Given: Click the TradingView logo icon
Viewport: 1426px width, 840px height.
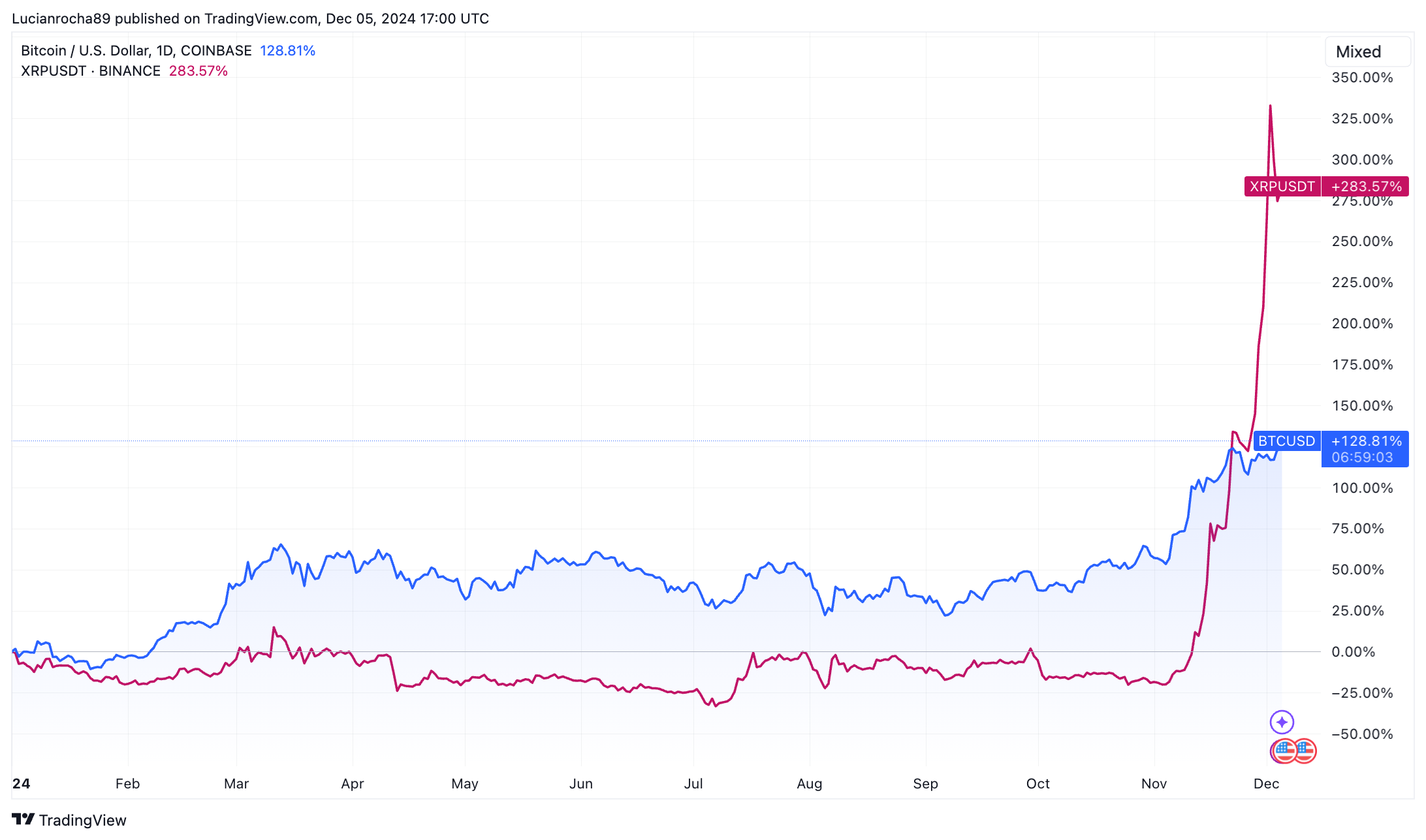Looking at the screenshot, I should click(23, 819).
